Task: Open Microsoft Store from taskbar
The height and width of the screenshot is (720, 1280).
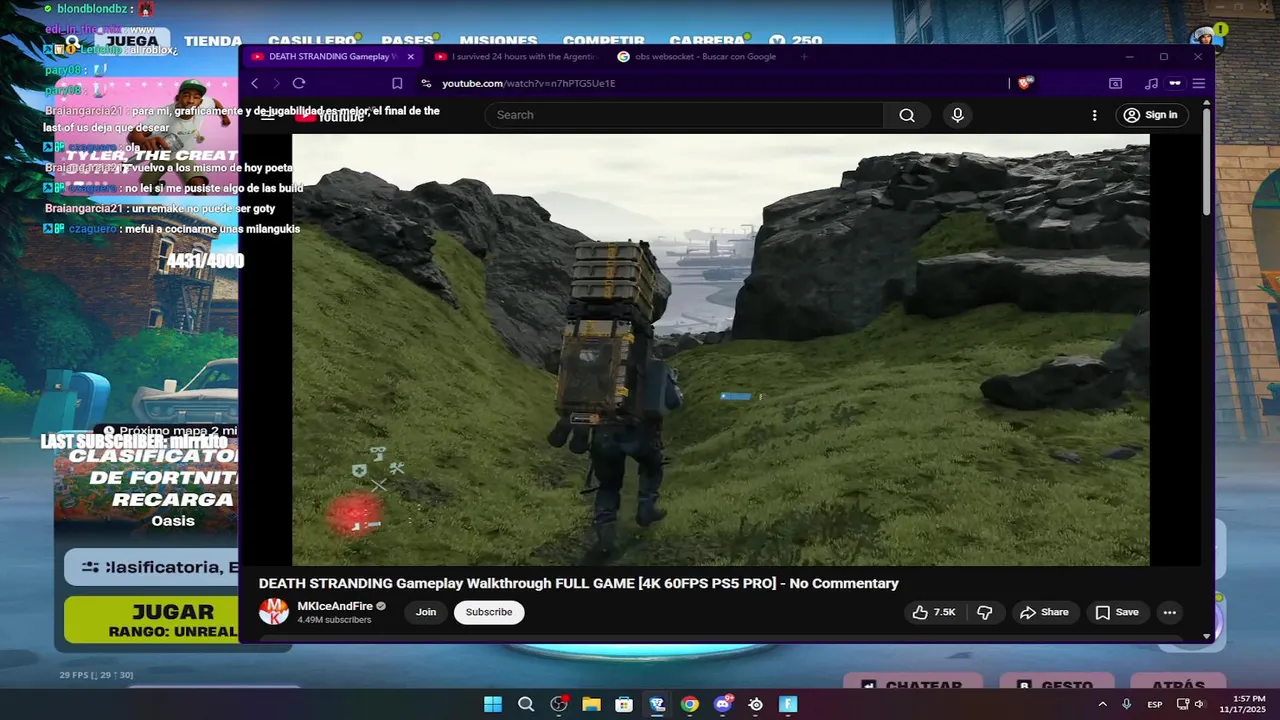Action: [x=624, y=704]
